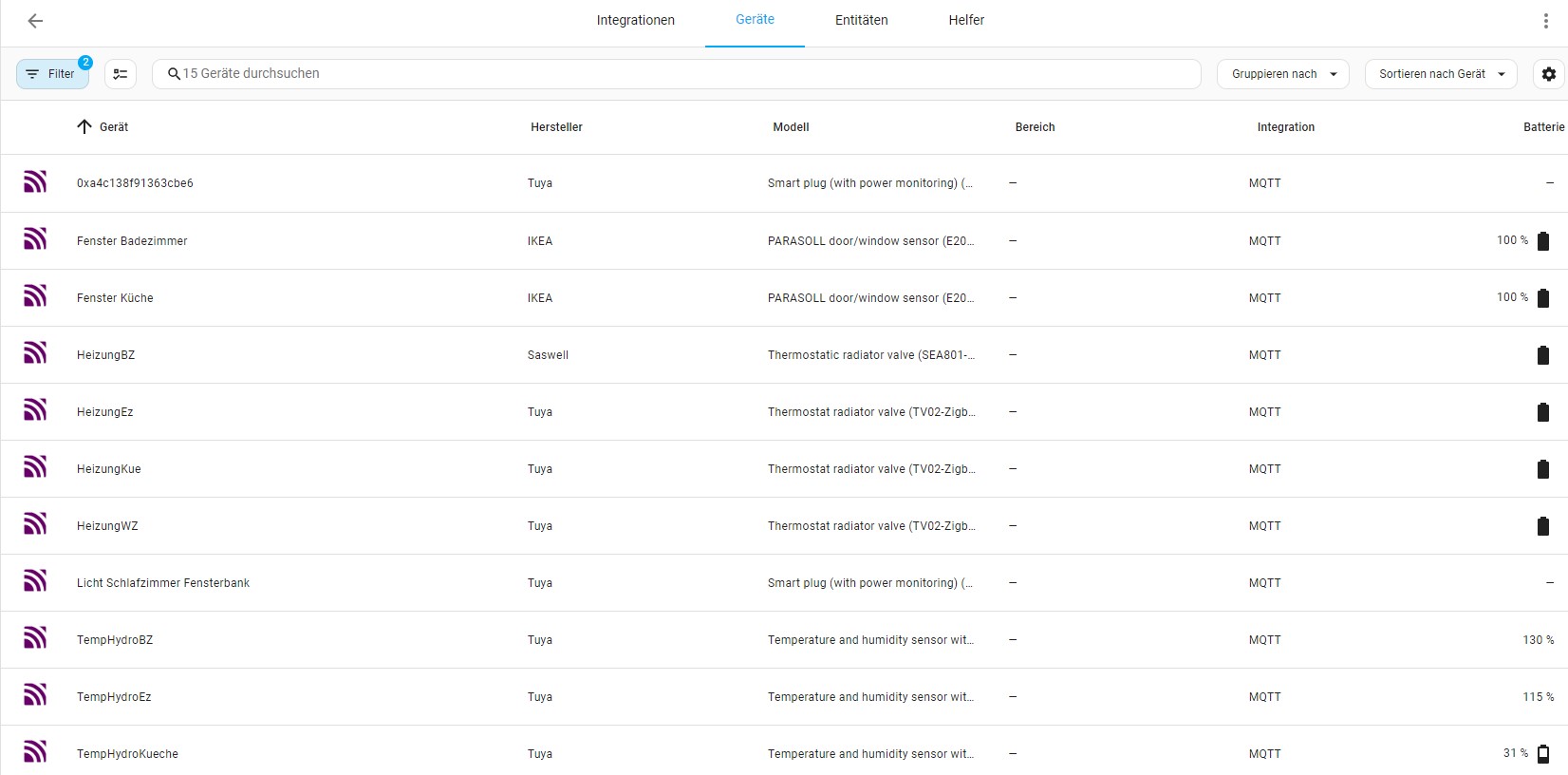Image resolution: width=1568 pixels, height=775 pixels.
Task: Open device TempHydroKueche
Action: [127, 754]
